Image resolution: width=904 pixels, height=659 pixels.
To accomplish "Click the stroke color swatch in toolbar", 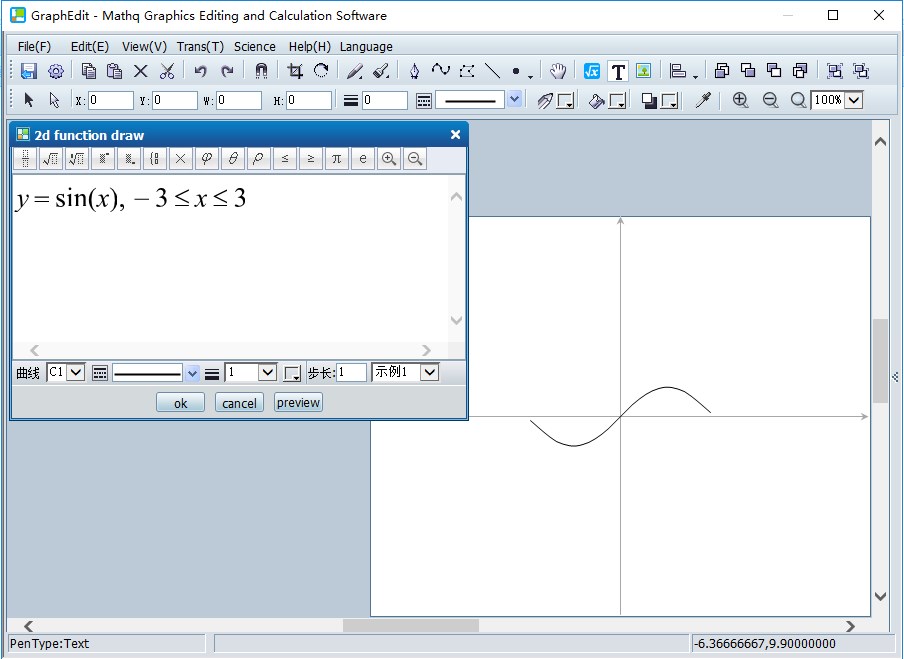I will [x=566, y=101].
